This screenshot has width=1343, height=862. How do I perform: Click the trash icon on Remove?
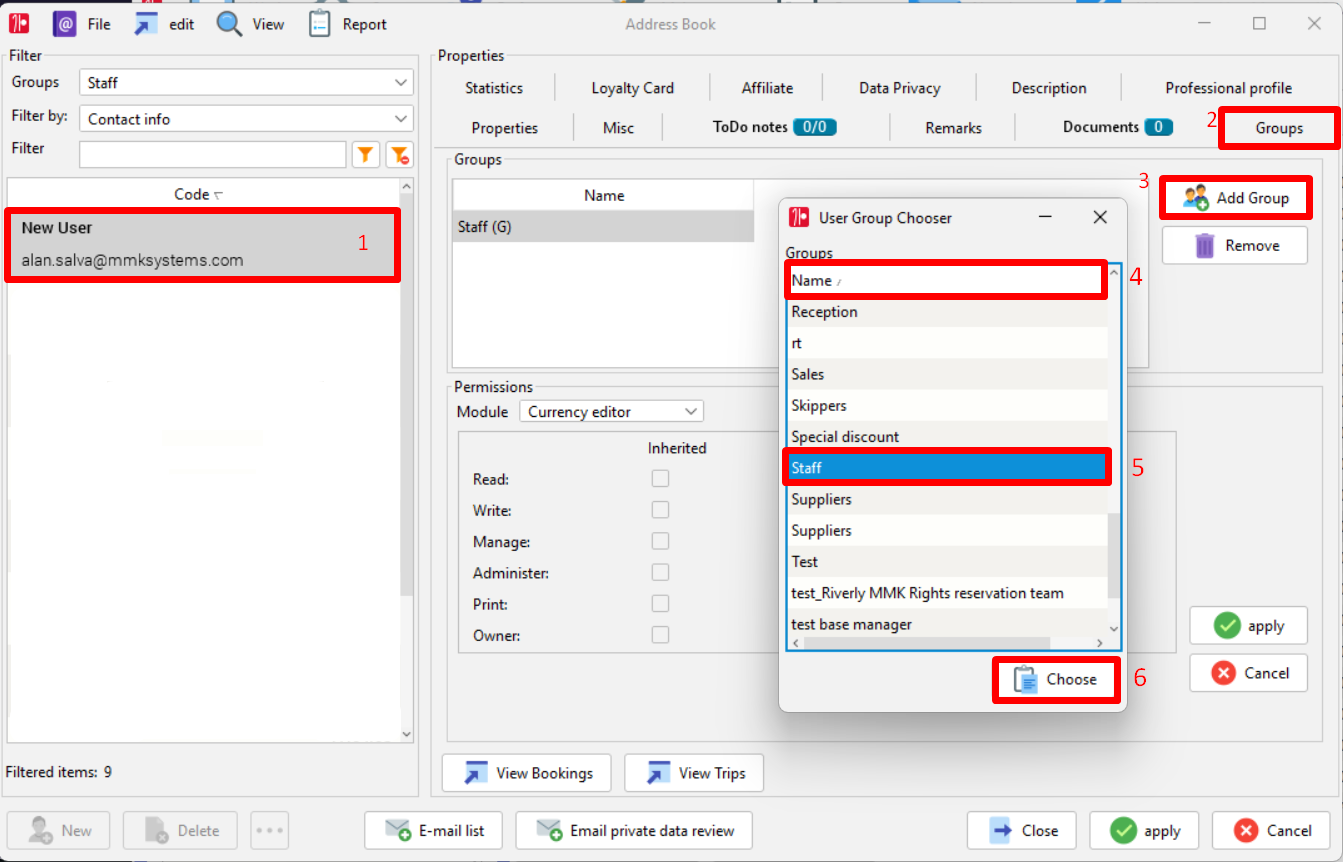1205,245
